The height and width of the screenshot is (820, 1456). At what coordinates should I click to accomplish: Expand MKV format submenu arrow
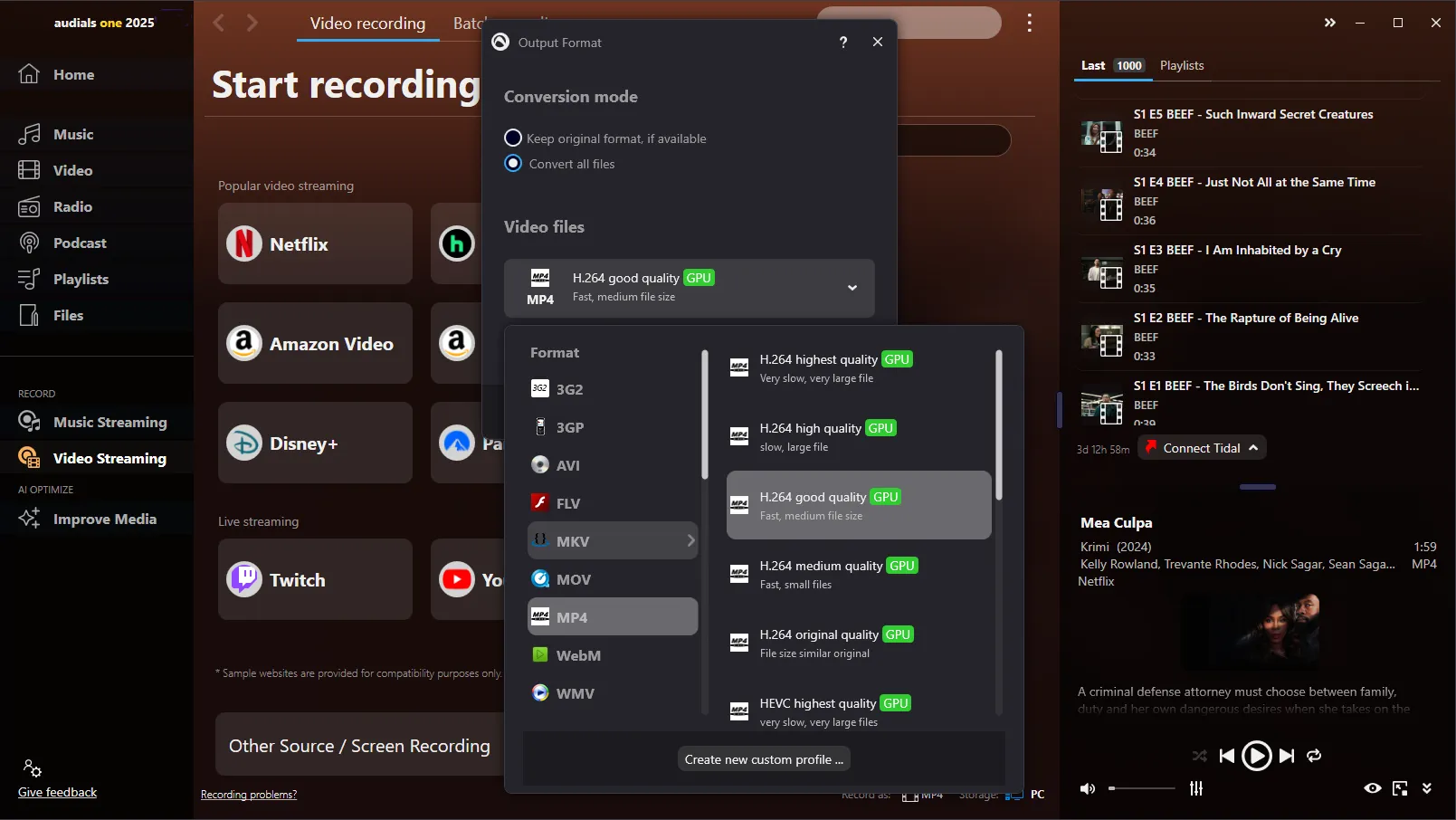pos(690,540)
